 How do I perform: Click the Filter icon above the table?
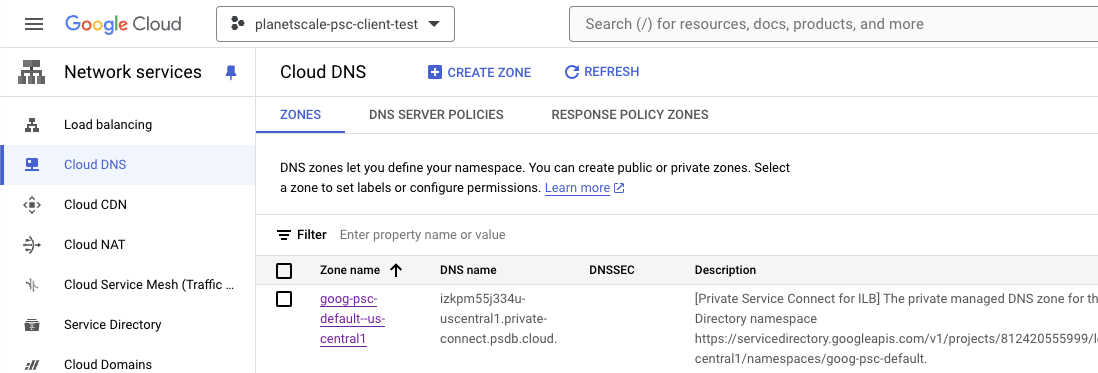coord(284,234)
